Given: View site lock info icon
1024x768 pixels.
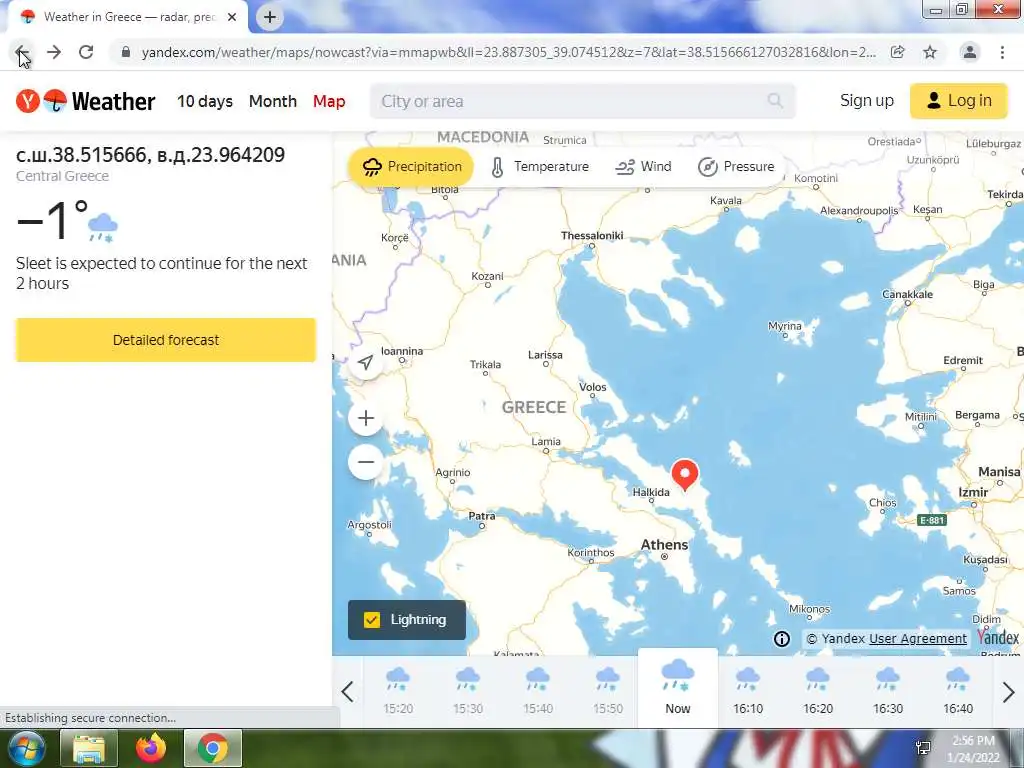Looking at the screenshot, I should click(x=126, y=52).
